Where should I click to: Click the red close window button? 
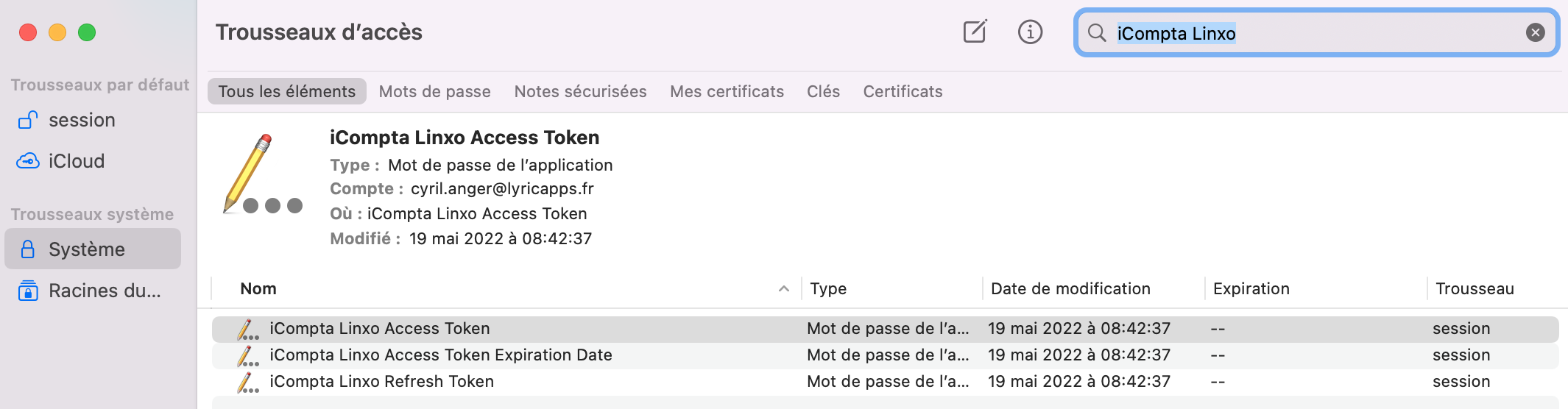pos(28,32)
